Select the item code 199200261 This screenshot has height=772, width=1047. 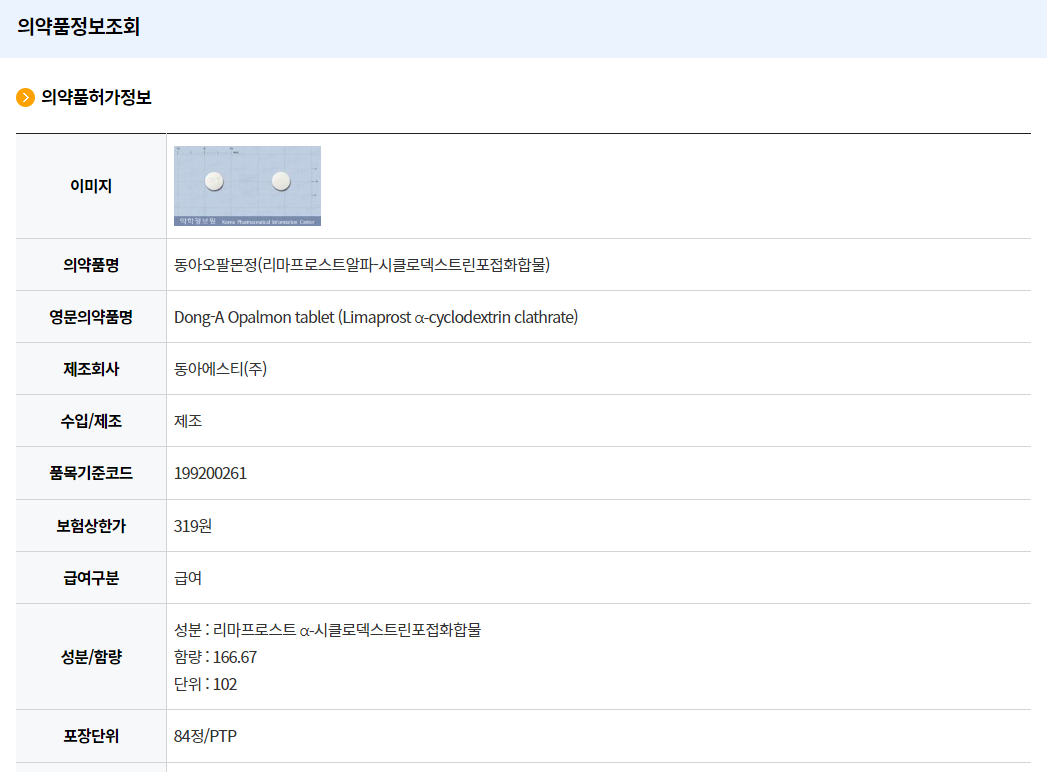click(210, 473)
